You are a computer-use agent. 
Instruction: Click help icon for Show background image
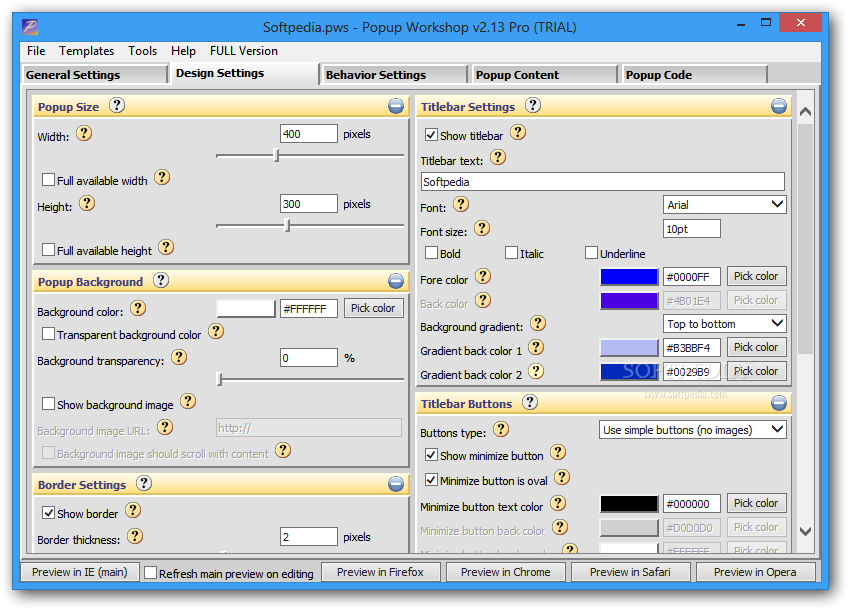point(188,402)
